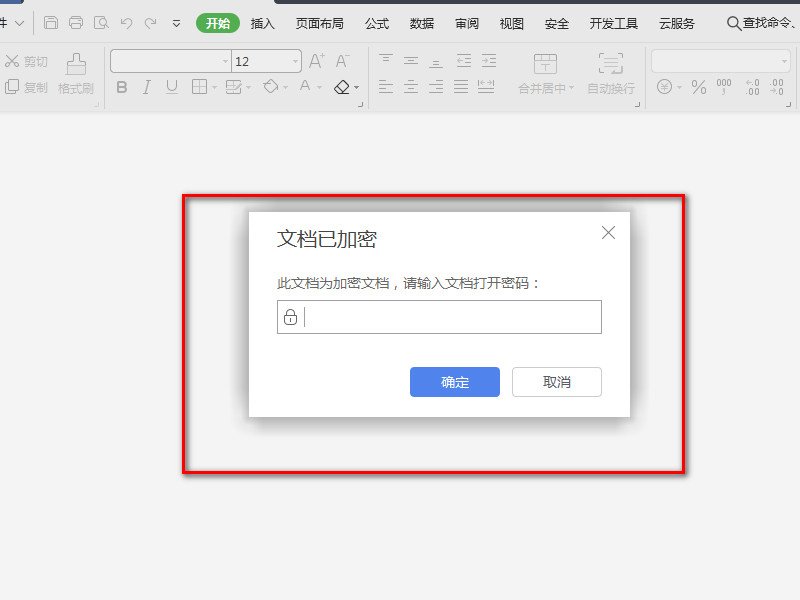This screenshot has width=800, height=600.
Task: Expand the border style dropdown
Action: (213, 88)
